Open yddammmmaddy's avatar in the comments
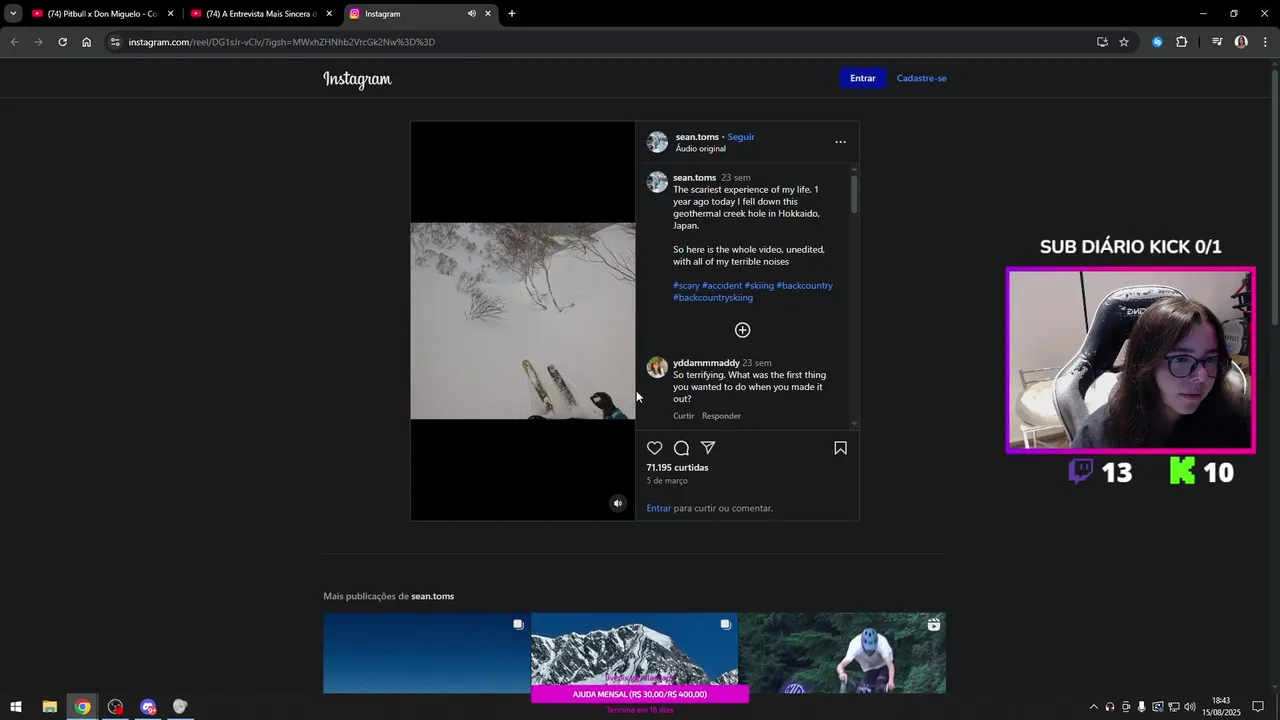Screen dimensions: 1280x720 pyautogui.click(x=657, y=367)
